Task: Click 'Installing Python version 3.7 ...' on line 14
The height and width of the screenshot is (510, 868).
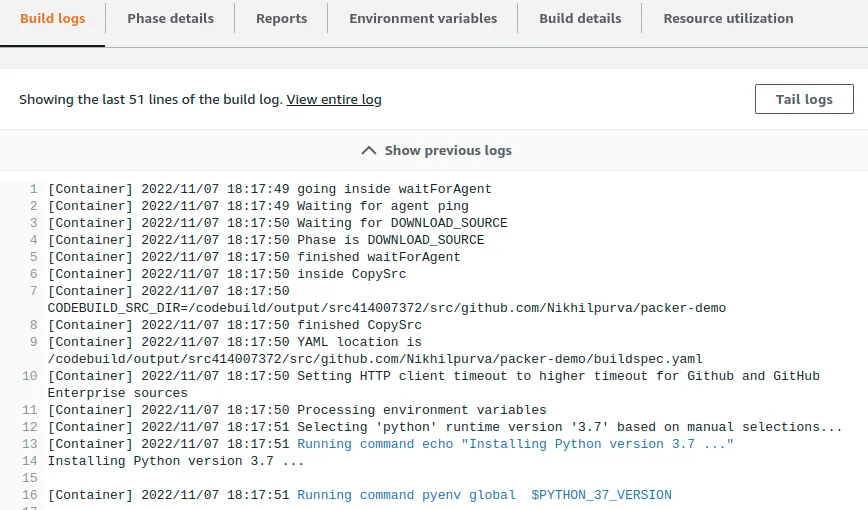Action: tap(175, 461)
